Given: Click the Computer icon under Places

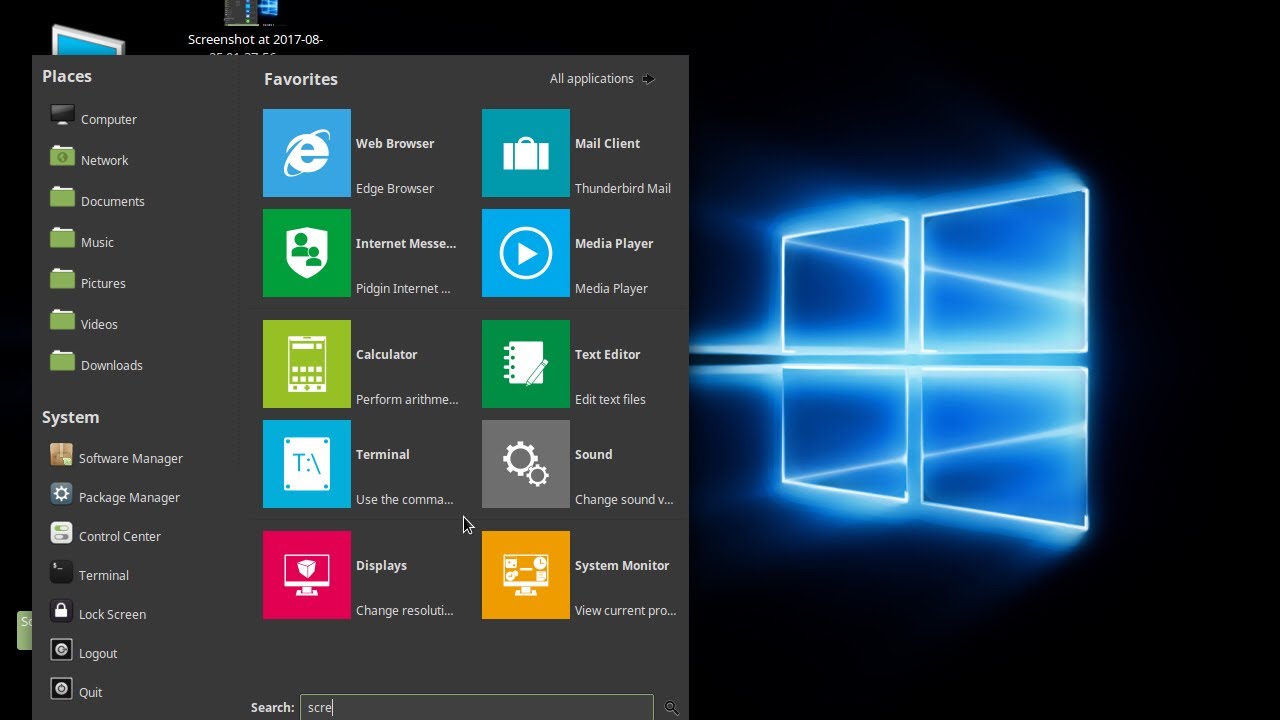Looking at the screenshot, I should [x=62, y=116].
